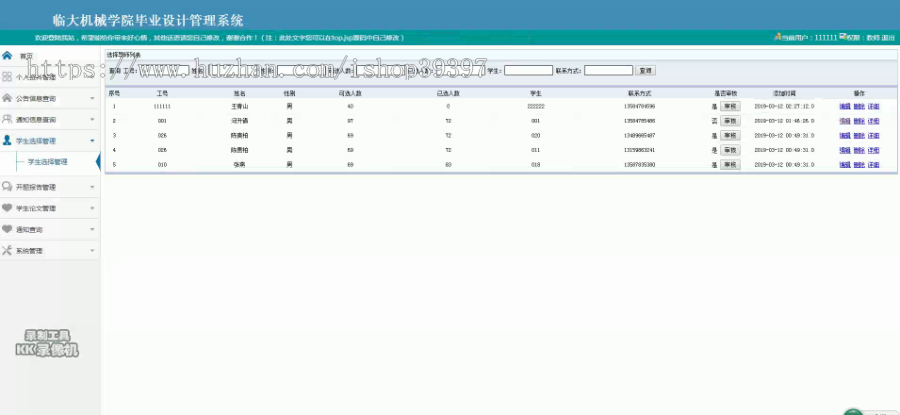Expand the 学生论文管理 menu arrow
The width and height of the screenshot is (900, 415).
pyautogui.click(x=92, y=208)
